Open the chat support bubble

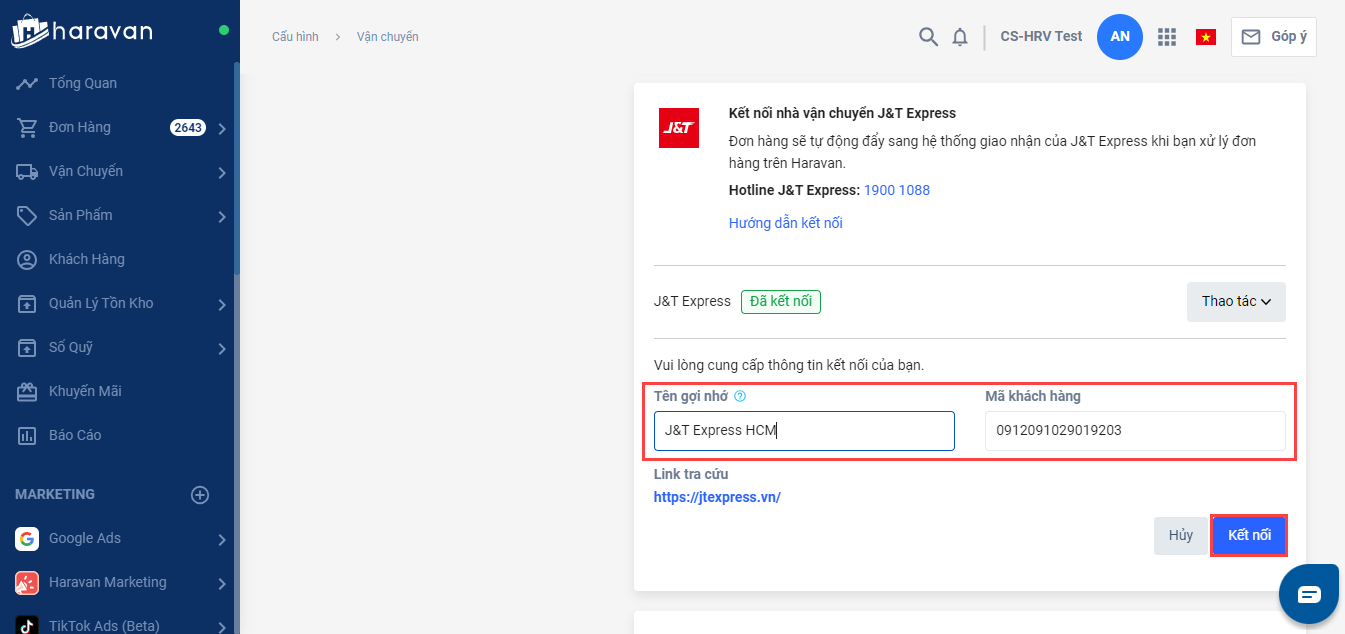pos(1309,594)
